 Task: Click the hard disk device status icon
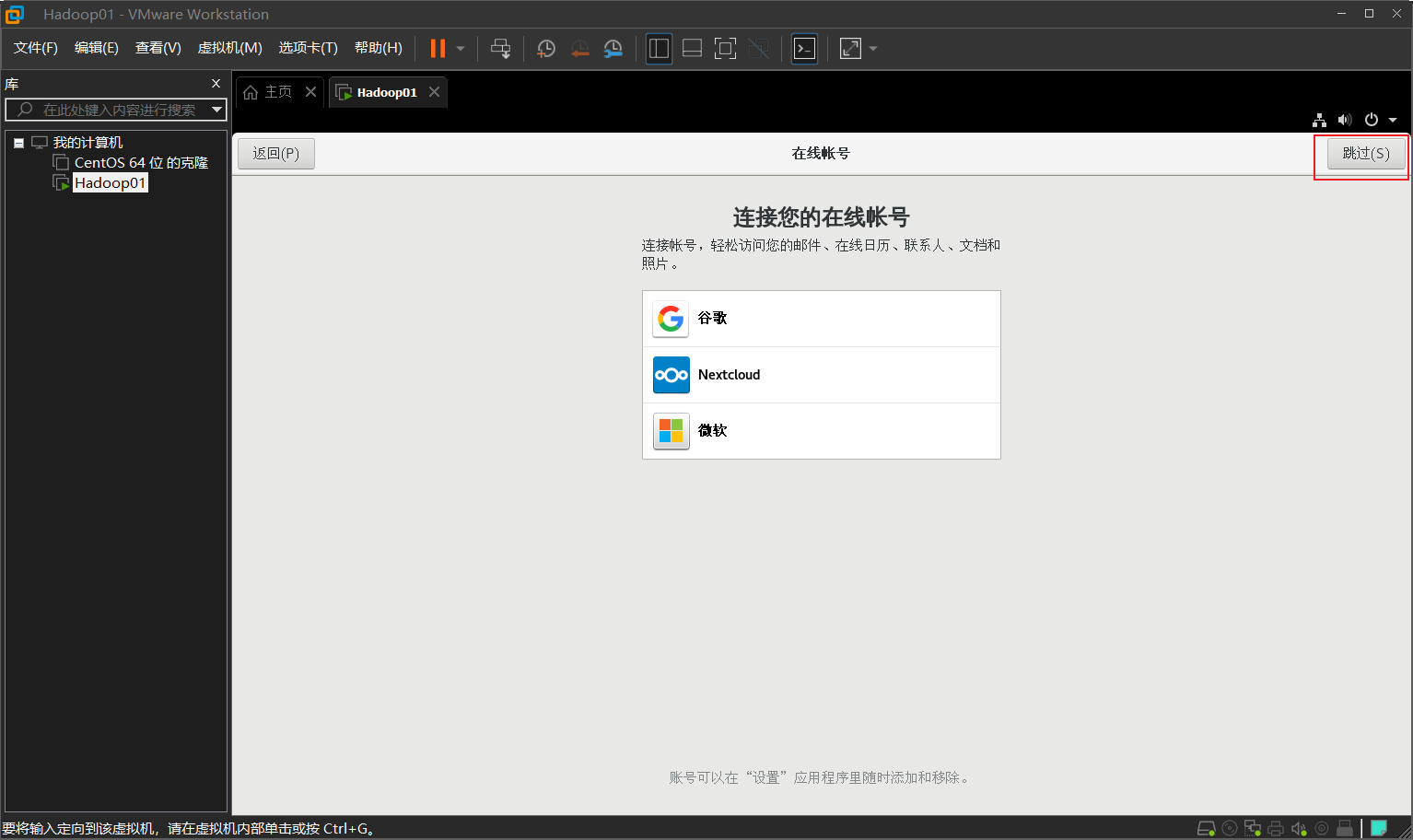[x=1207, y=828]
